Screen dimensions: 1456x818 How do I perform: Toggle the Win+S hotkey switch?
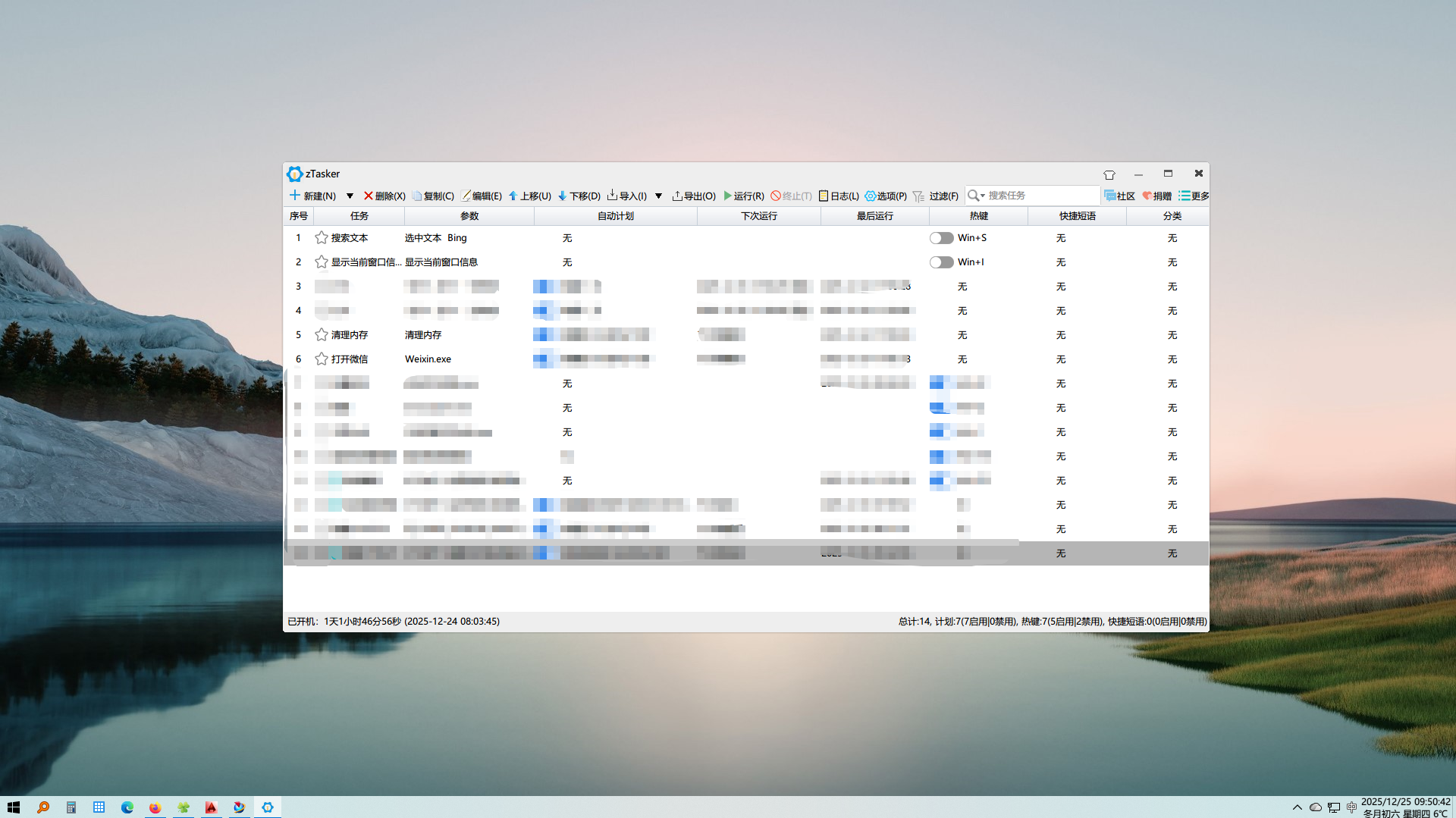coord(941,237)
